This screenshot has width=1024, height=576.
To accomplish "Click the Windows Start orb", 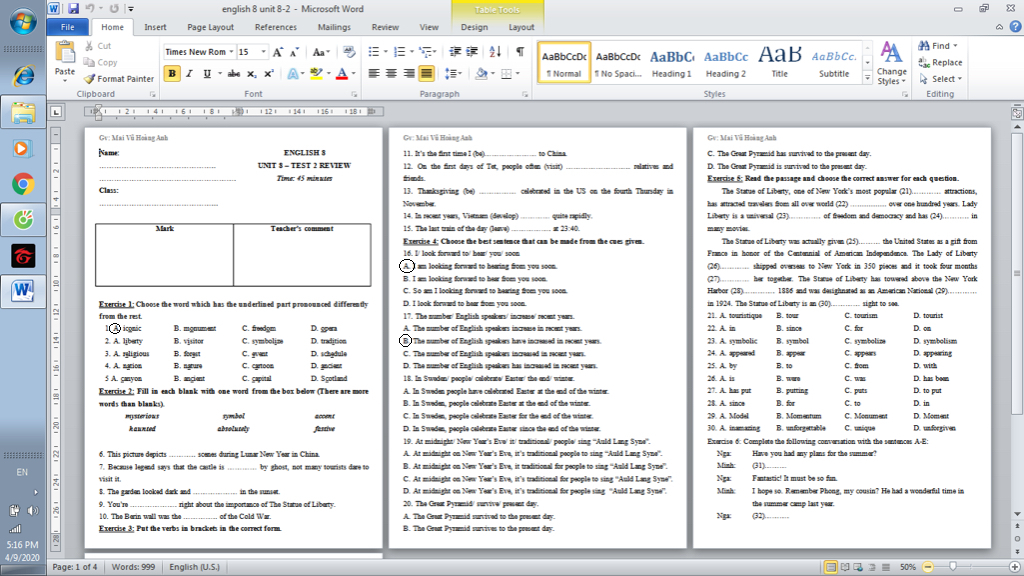I will point(23,22).
